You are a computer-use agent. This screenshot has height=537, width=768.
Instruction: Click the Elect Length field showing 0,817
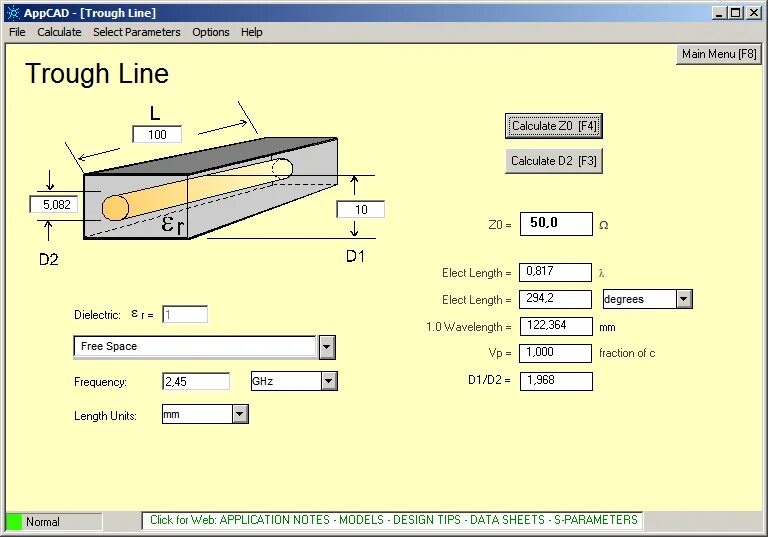tap(555, 272)
